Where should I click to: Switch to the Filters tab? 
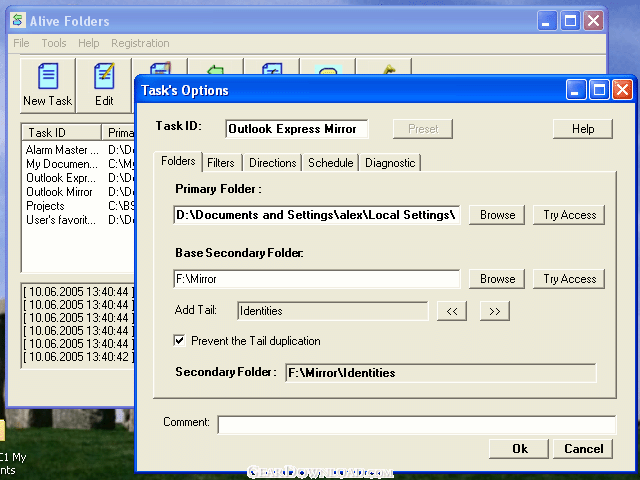[221, 163]
